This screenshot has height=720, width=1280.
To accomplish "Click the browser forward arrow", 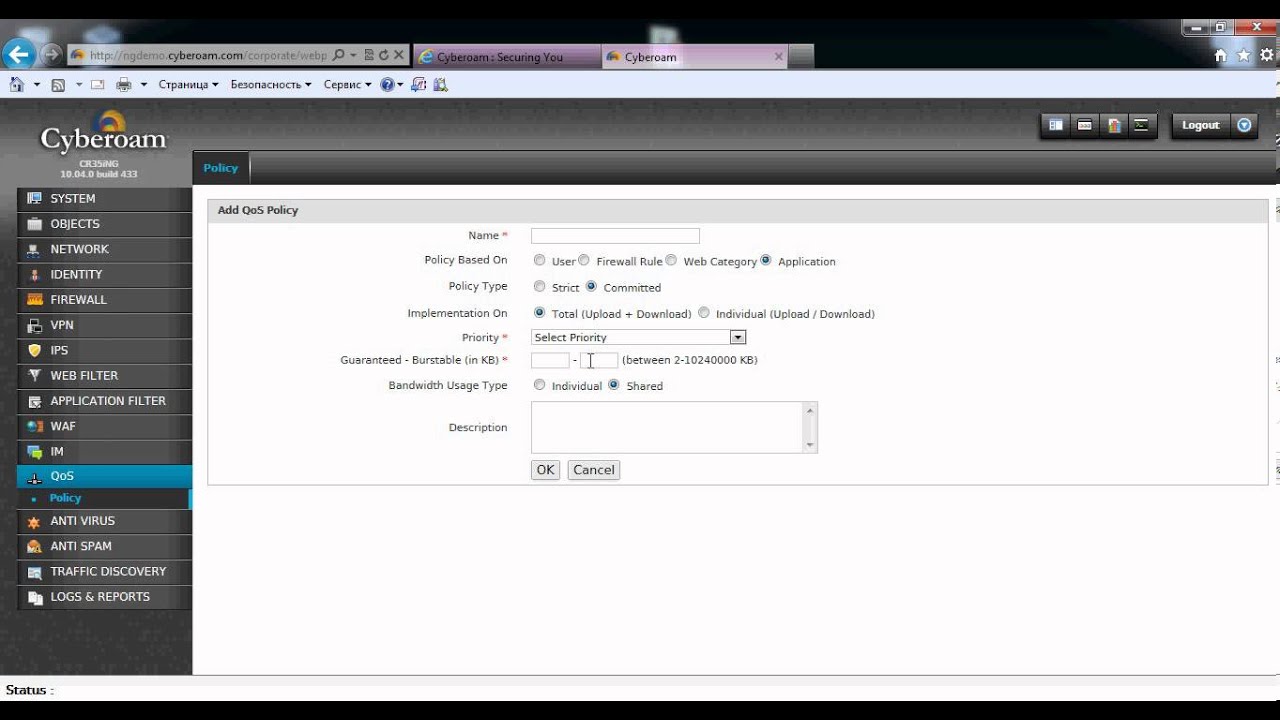I will point(51,55).
